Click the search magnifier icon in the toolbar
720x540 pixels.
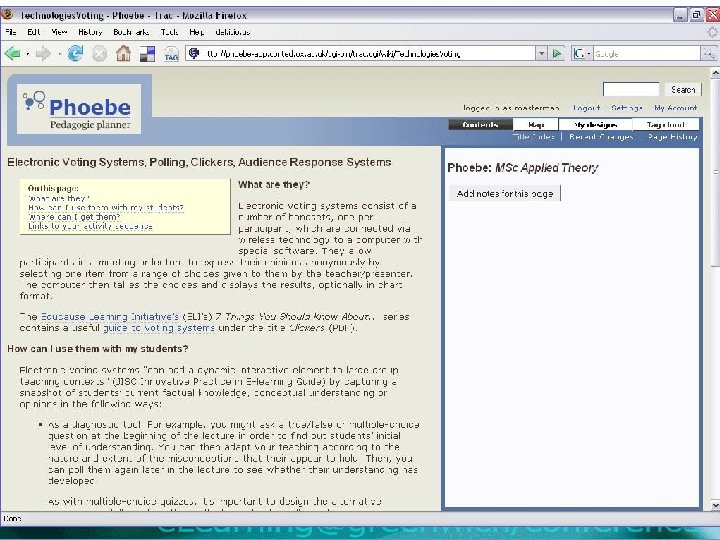(x=709, y=54)
